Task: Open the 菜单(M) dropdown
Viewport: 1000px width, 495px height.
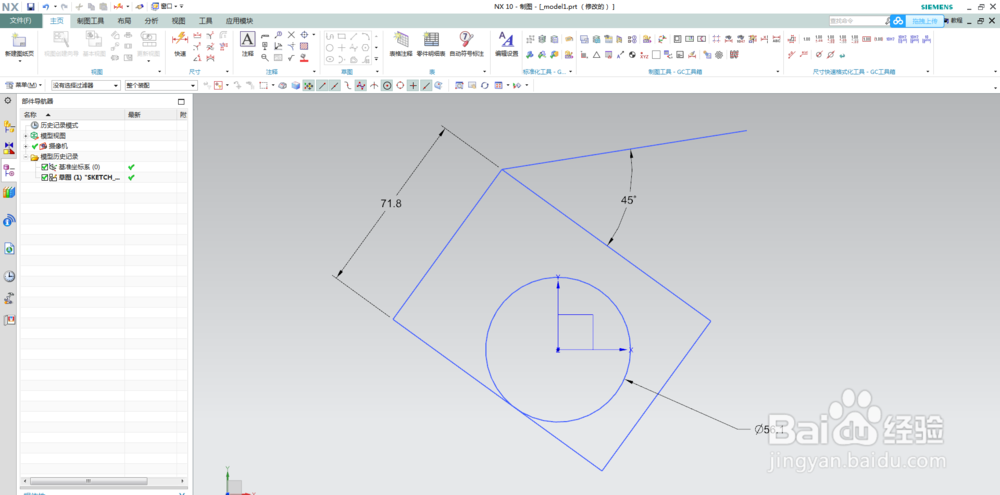Action: pos(24,85)
